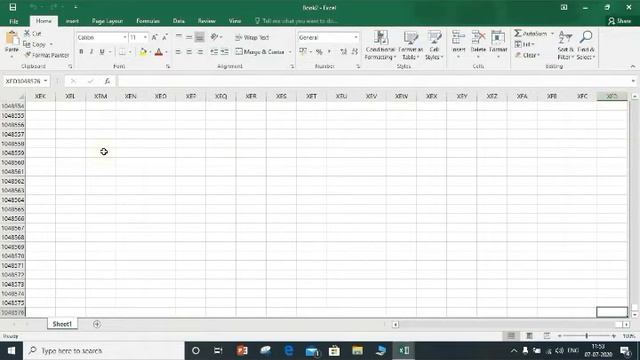Click the Insert Function fx button
The image size is (640, 360).
(107, 81)
